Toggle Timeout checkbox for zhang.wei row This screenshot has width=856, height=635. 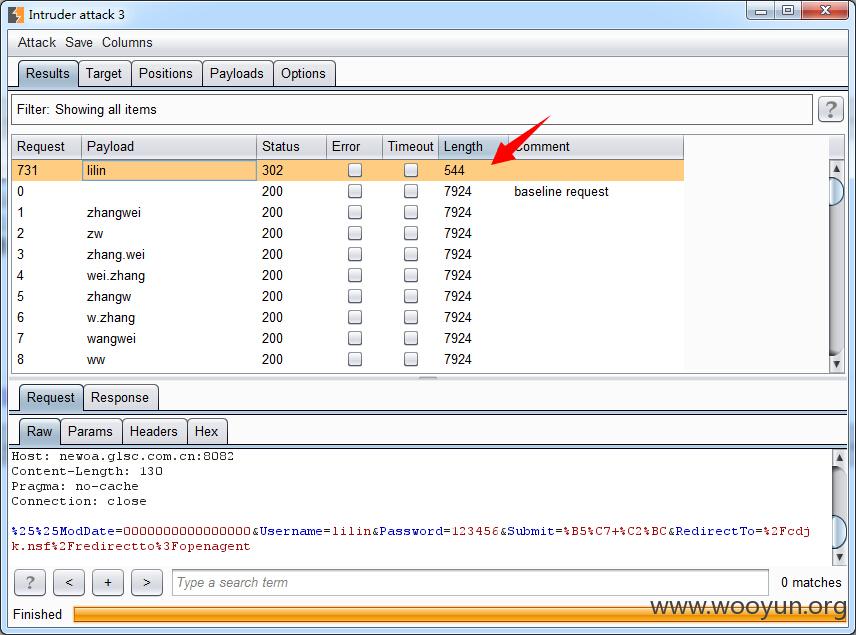(x=411, y=254)
